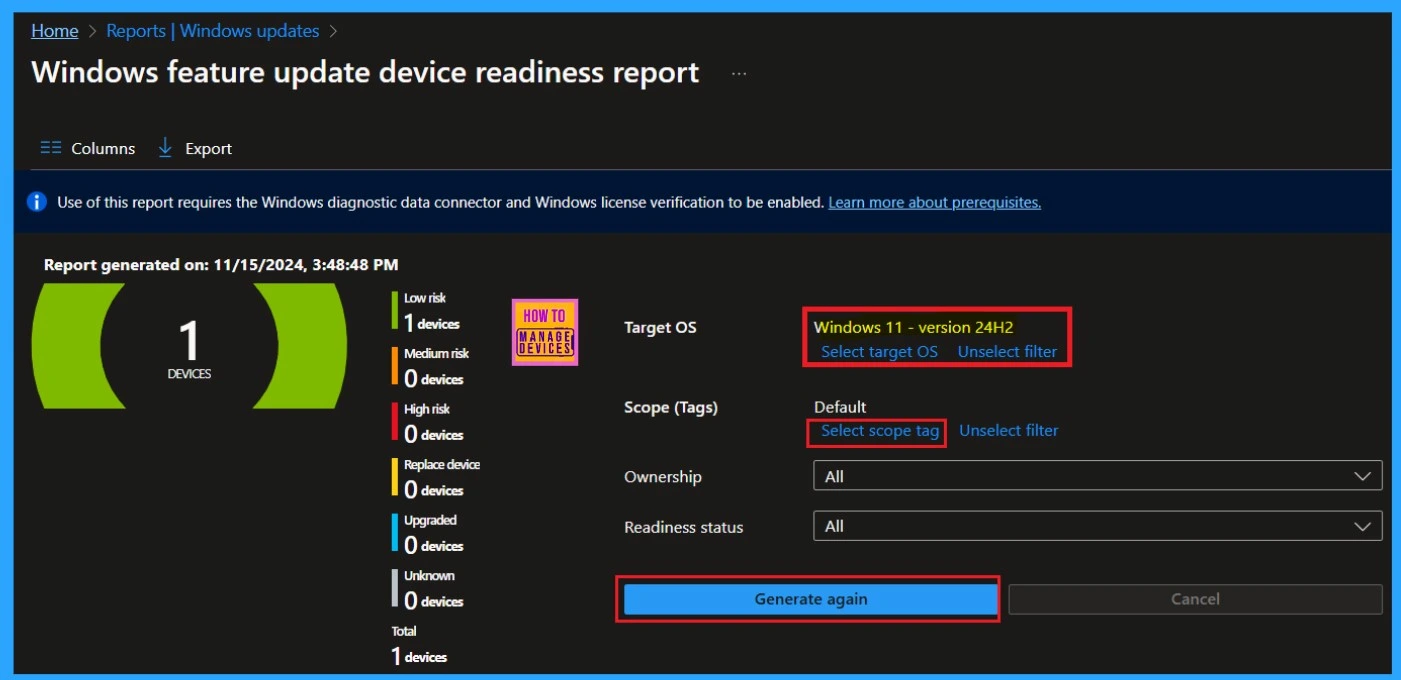Open the Columns chooser
Screen dimensions: 1401x680
(x=87, y=148)
